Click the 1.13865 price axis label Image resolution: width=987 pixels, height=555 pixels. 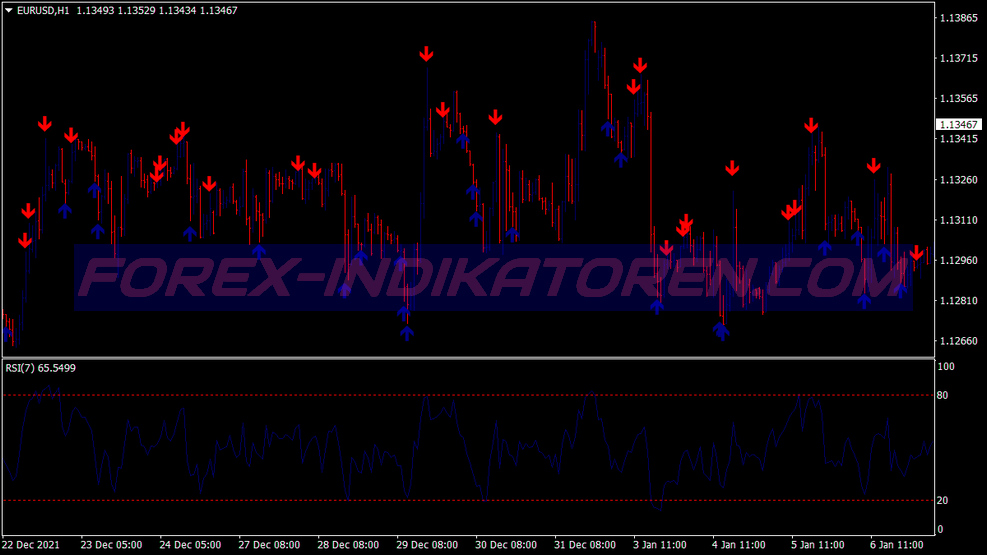pyautogui.click(x=958, y=18)
